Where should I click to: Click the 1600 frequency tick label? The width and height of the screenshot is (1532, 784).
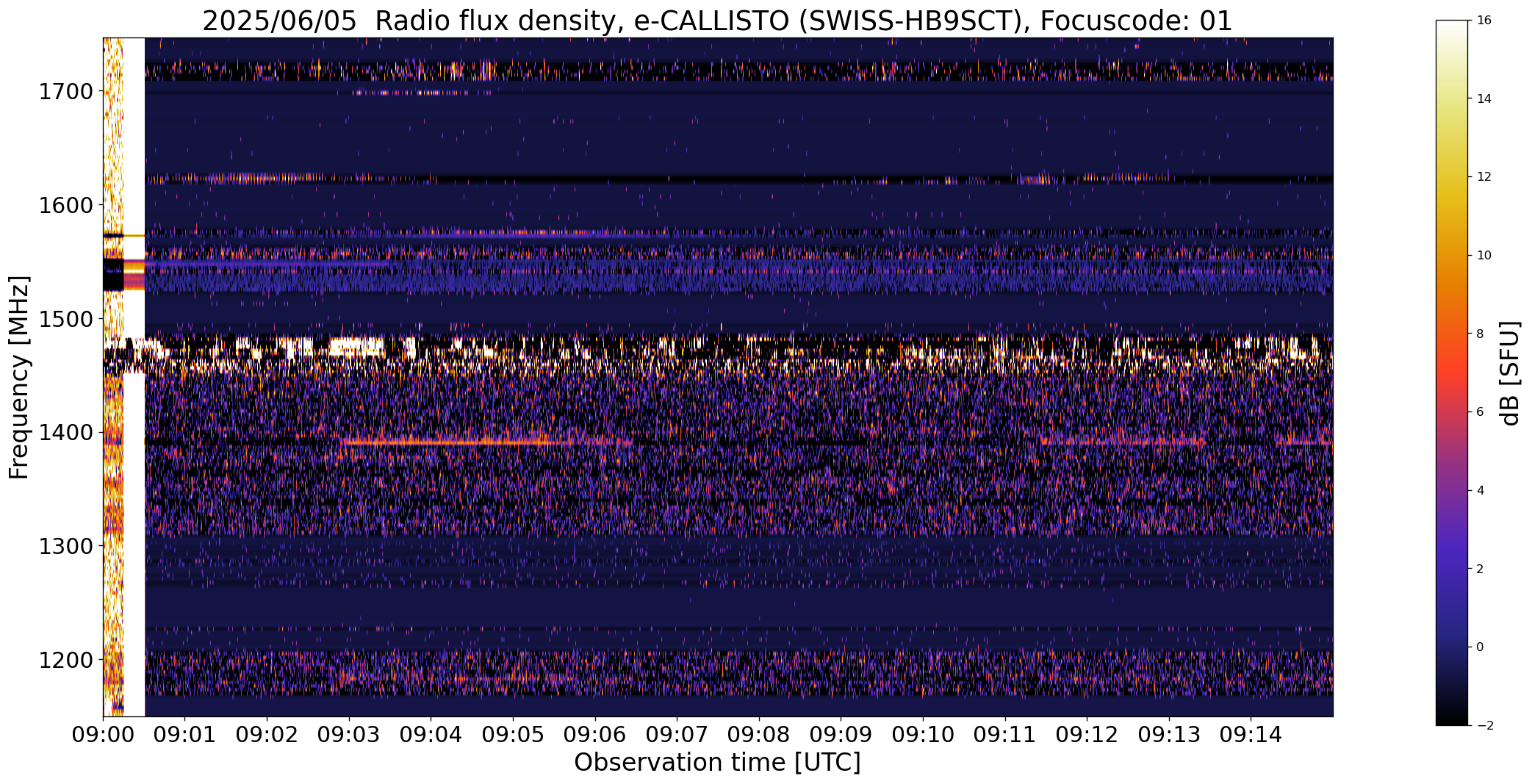click(x=65, y=205)
